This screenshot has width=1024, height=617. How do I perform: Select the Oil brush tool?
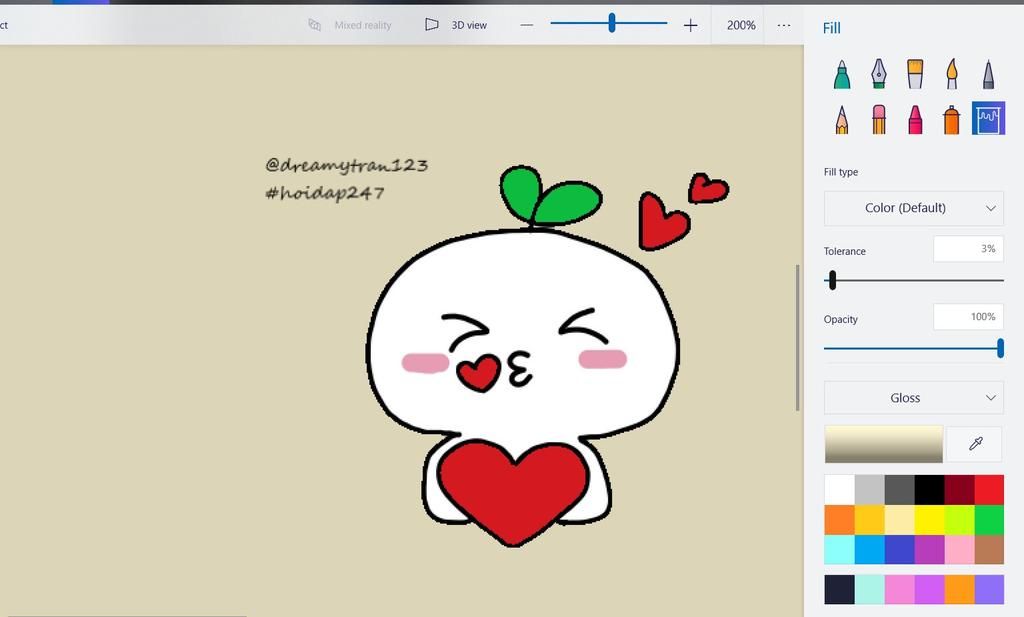coord(915,74)
